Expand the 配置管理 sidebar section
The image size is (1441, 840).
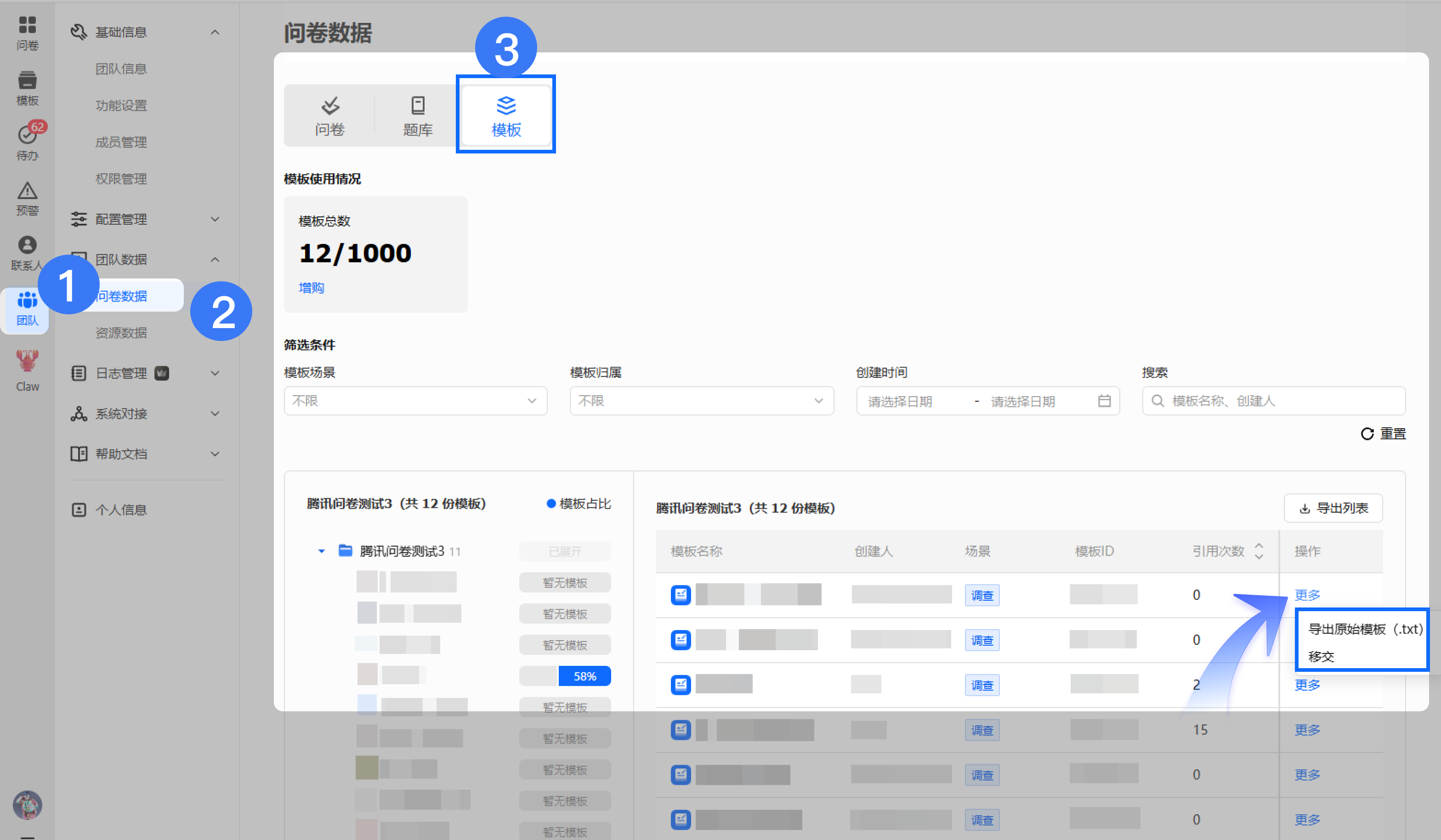click(x=146, y=219)
